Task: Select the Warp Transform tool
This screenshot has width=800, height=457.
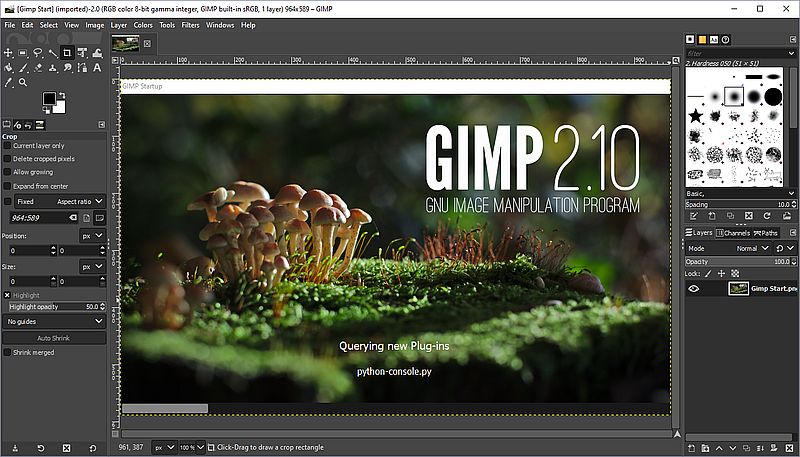Action: coord(97,53)
